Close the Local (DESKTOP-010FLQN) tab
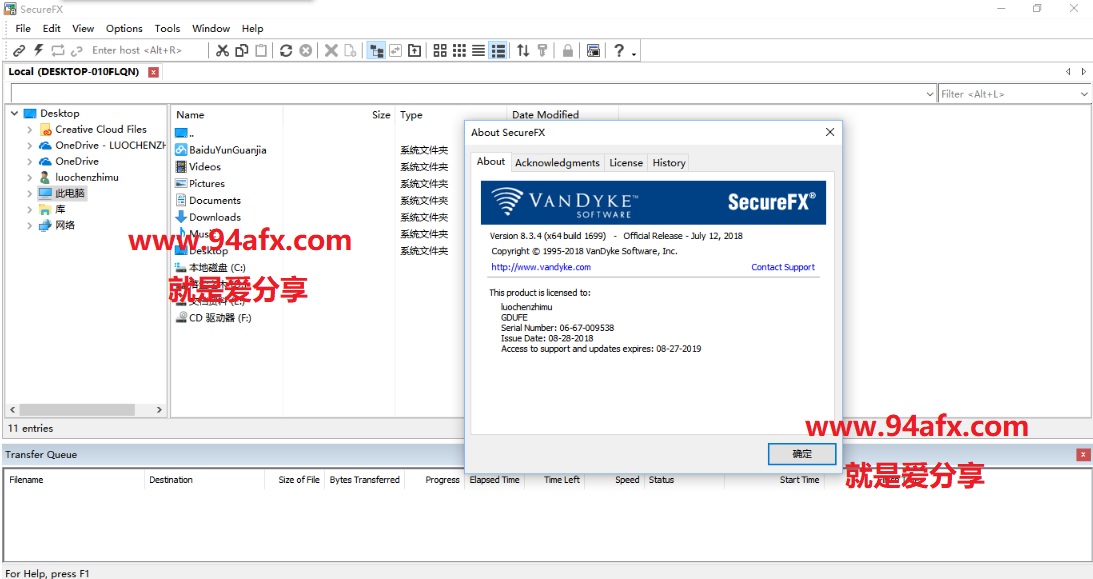 (x=153, y=72)
